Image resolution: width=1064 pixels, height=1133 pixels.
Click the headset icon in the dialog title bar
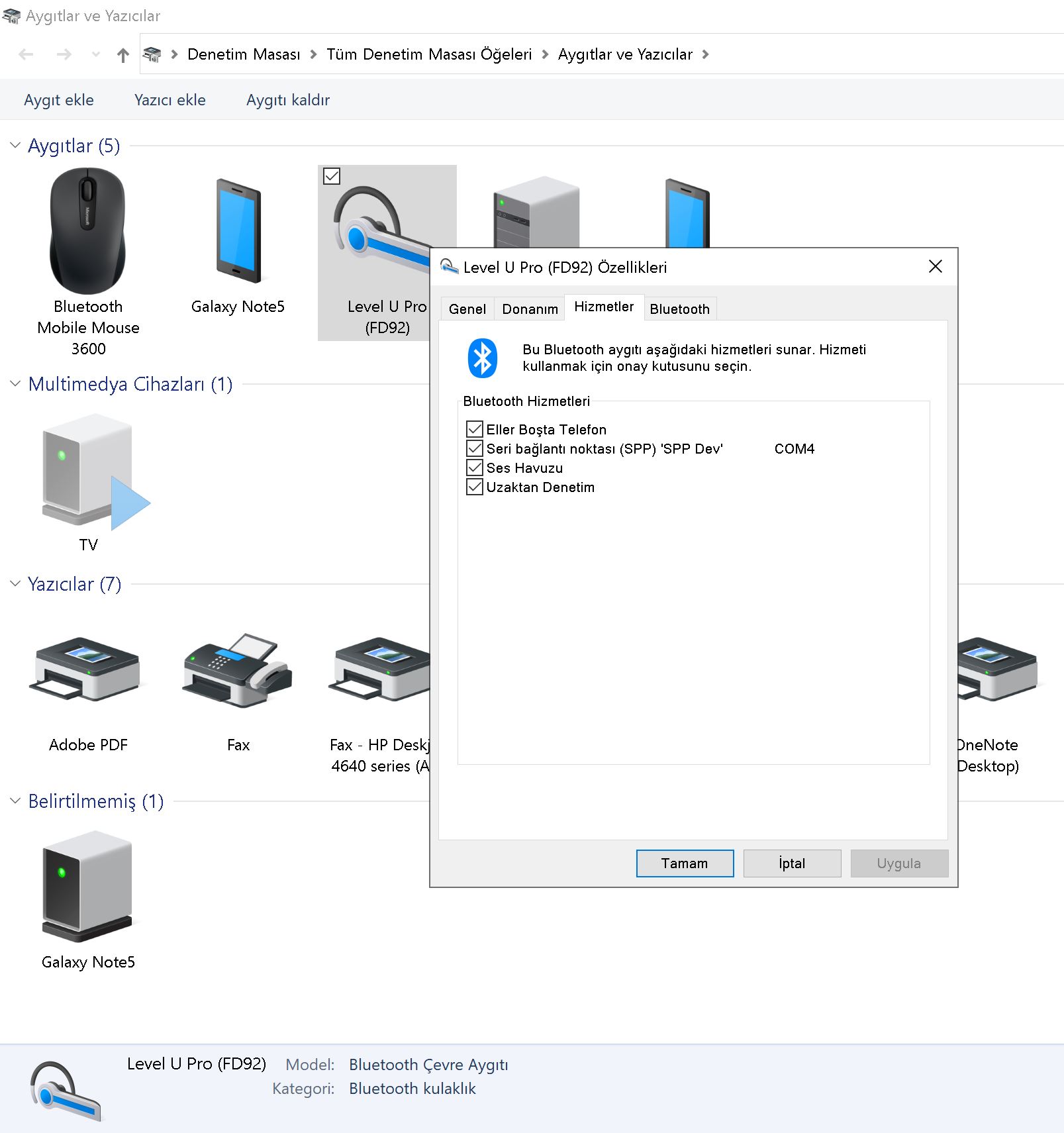tap(449, 266)
